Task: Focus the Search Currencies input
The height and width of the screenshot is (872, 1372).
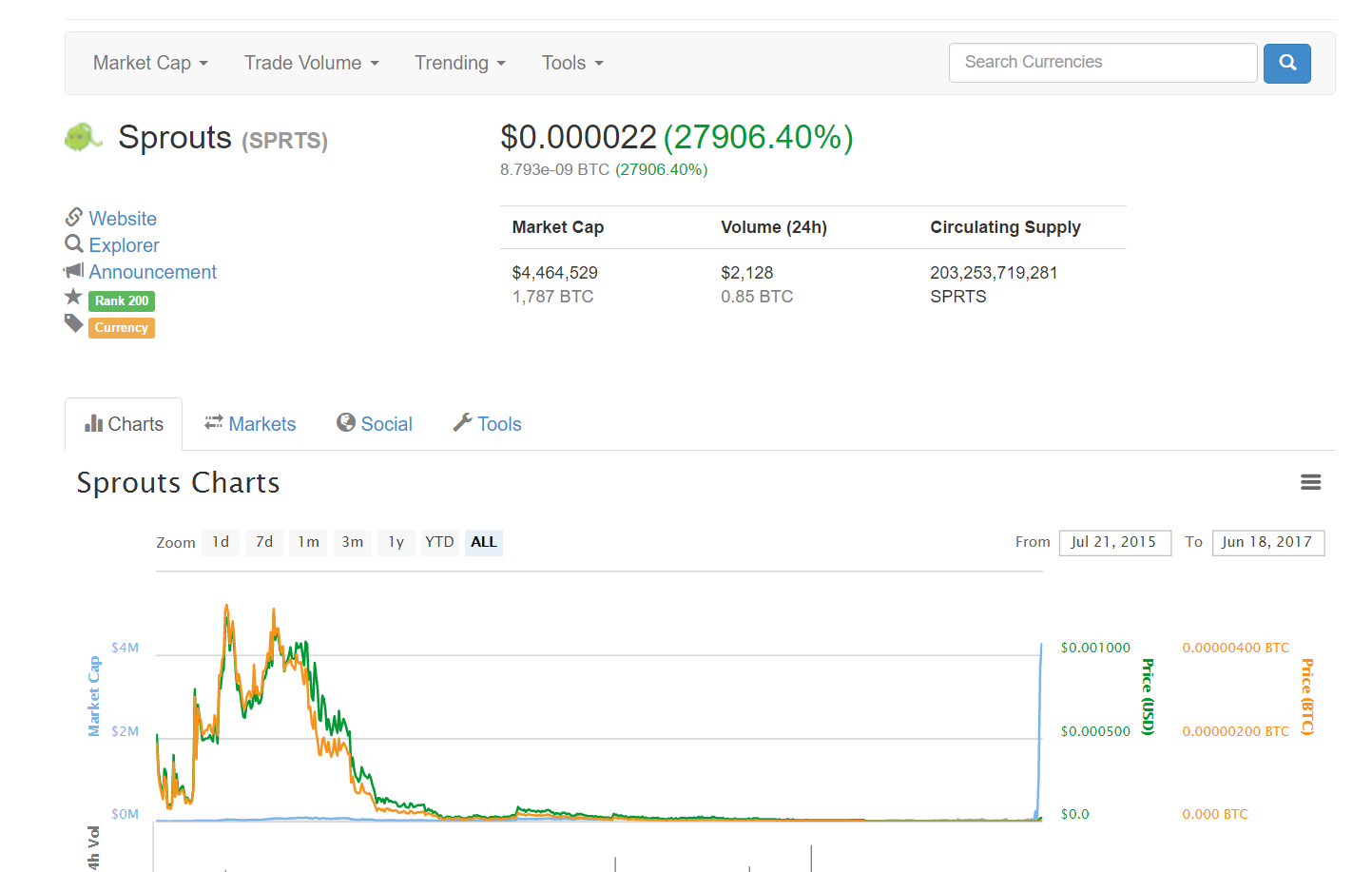Action: pyautogui.click(x=1103, y=63)
